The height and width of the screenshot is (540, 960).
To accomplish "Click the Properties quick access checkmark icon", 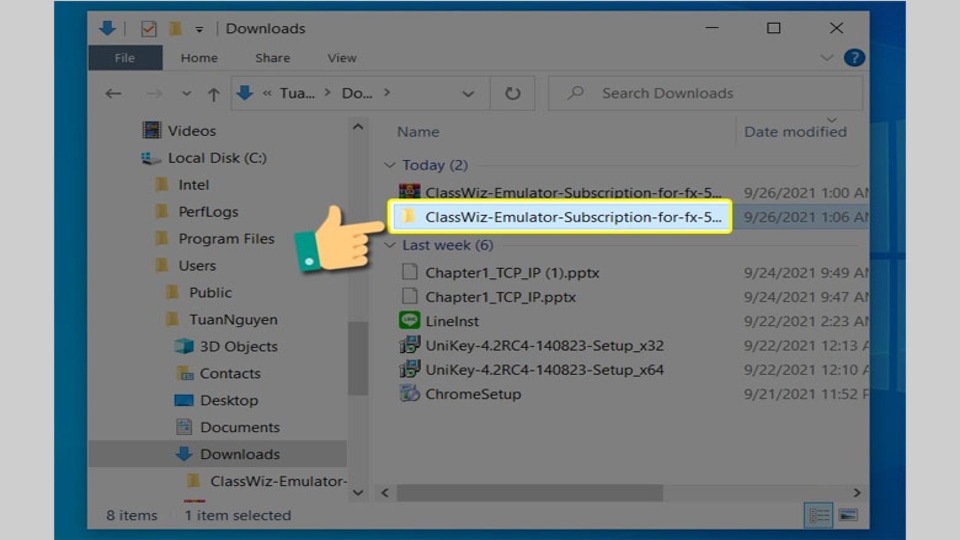I will tap(148, 28).
